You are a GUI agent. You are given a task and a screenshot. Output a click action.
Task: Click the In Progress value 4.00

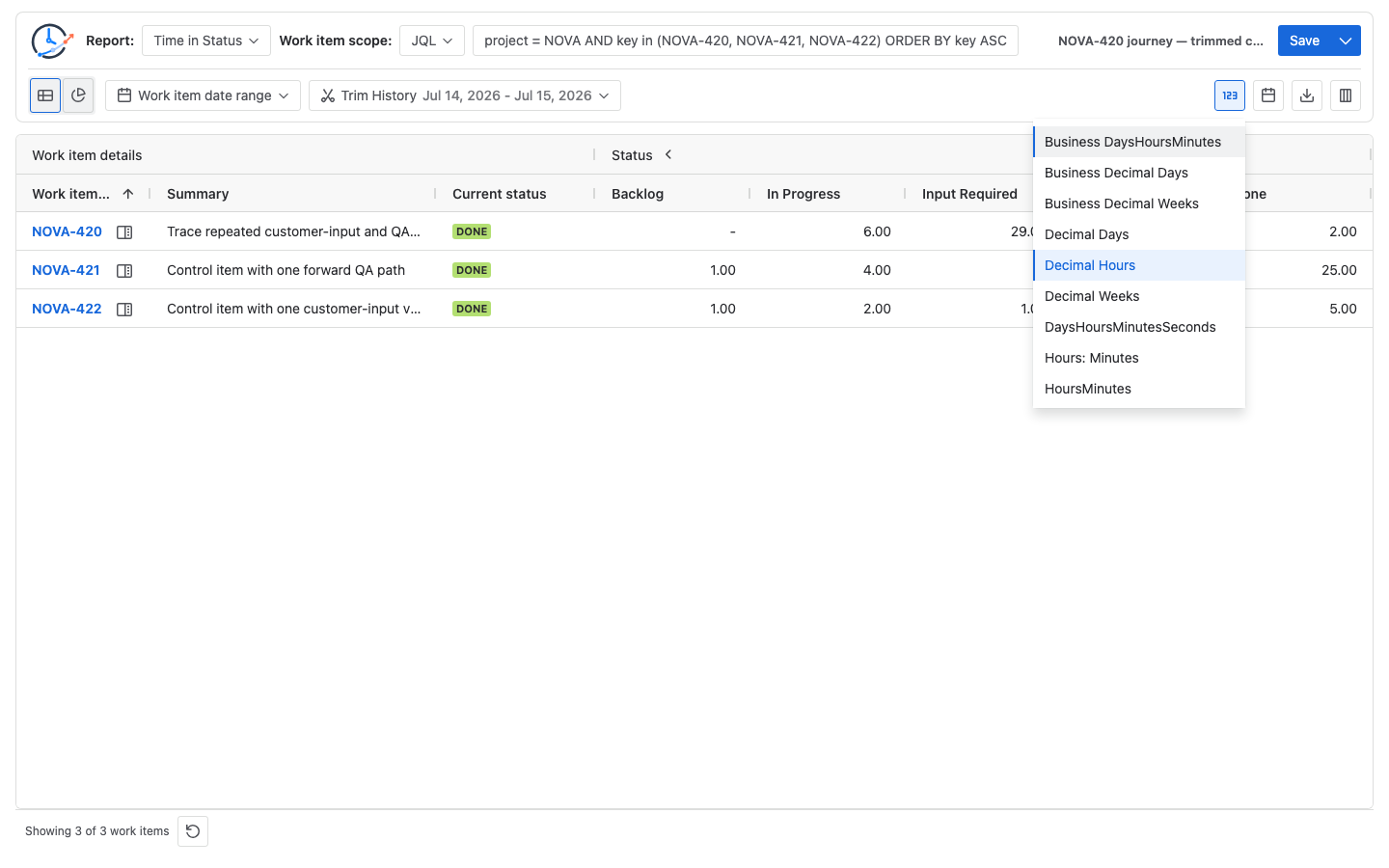click(x=877, y=270)
